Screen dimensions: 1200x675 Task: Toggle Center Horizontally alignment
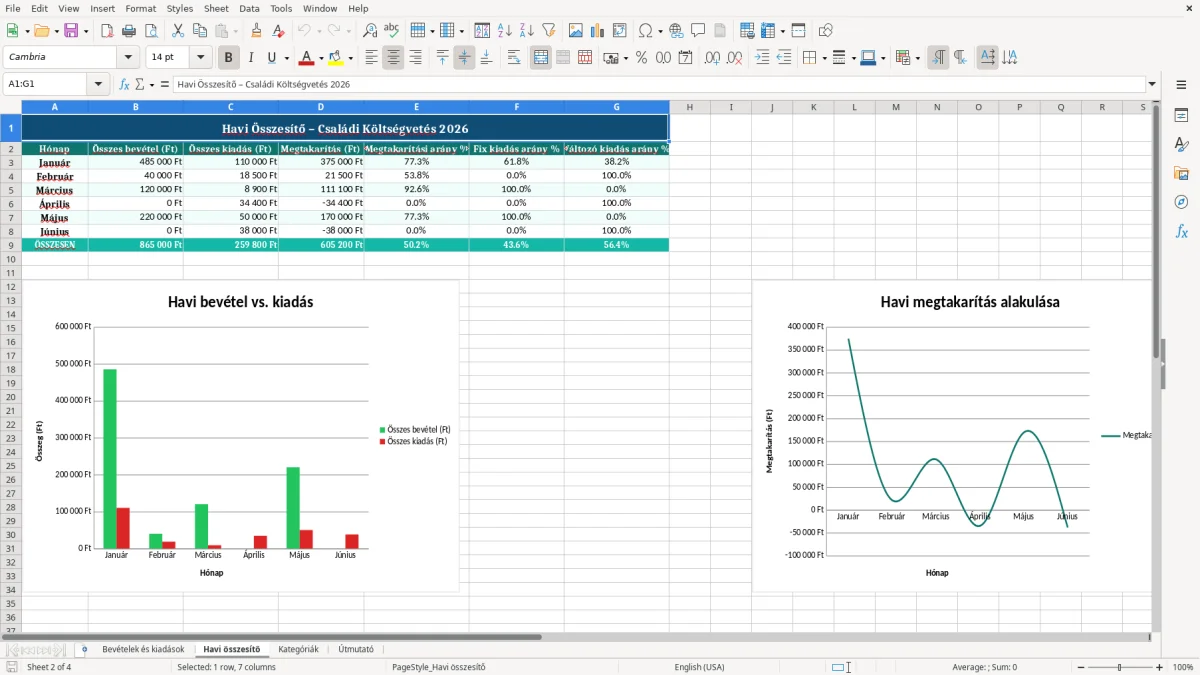[x=393, y=58]
